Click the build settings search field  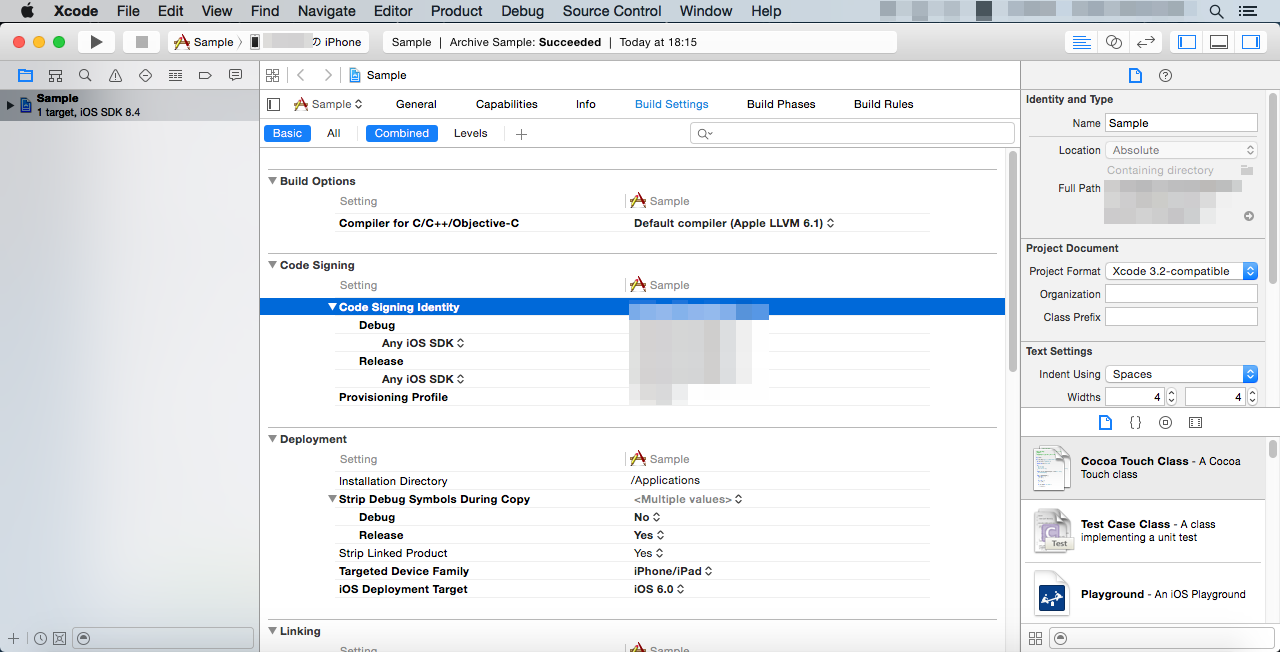(852, 133)
